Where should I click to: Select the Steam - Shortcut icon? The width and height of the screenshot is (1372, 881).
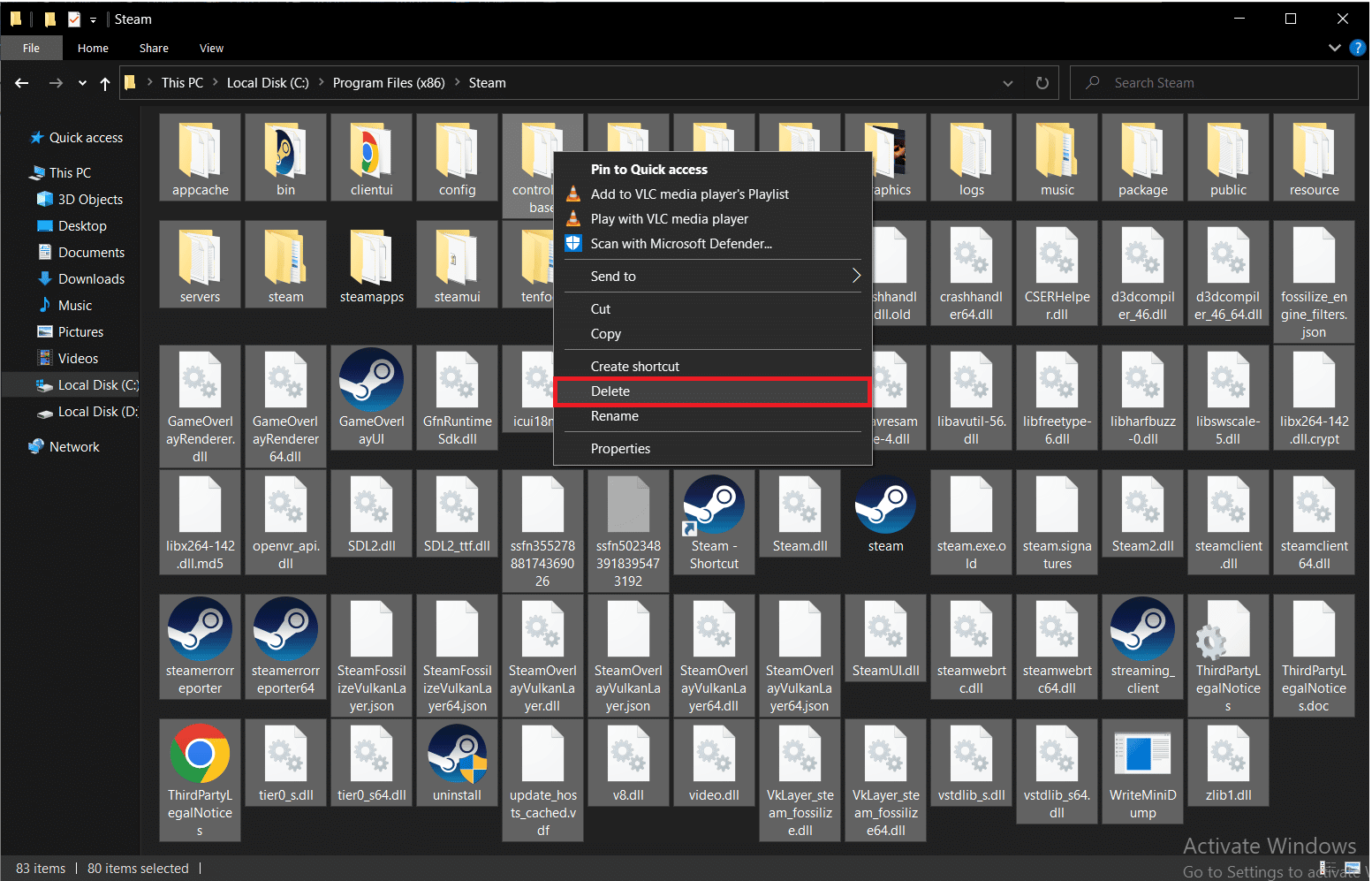[x=714, y=507]
